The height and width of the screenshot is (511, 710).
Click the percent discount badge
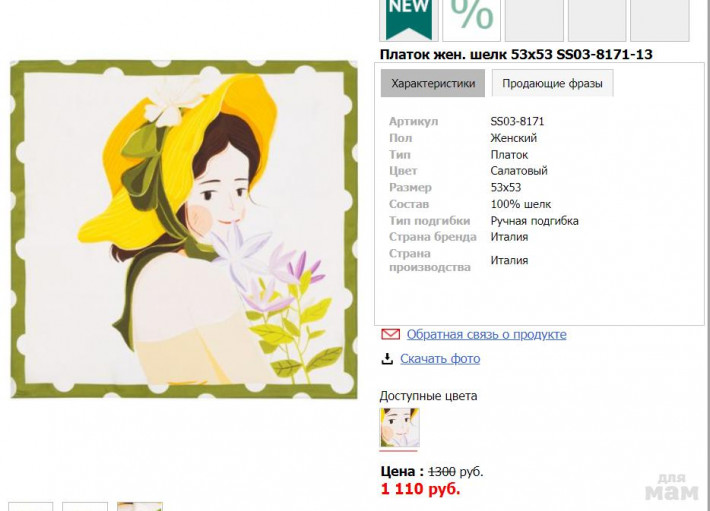click(471, 20)
